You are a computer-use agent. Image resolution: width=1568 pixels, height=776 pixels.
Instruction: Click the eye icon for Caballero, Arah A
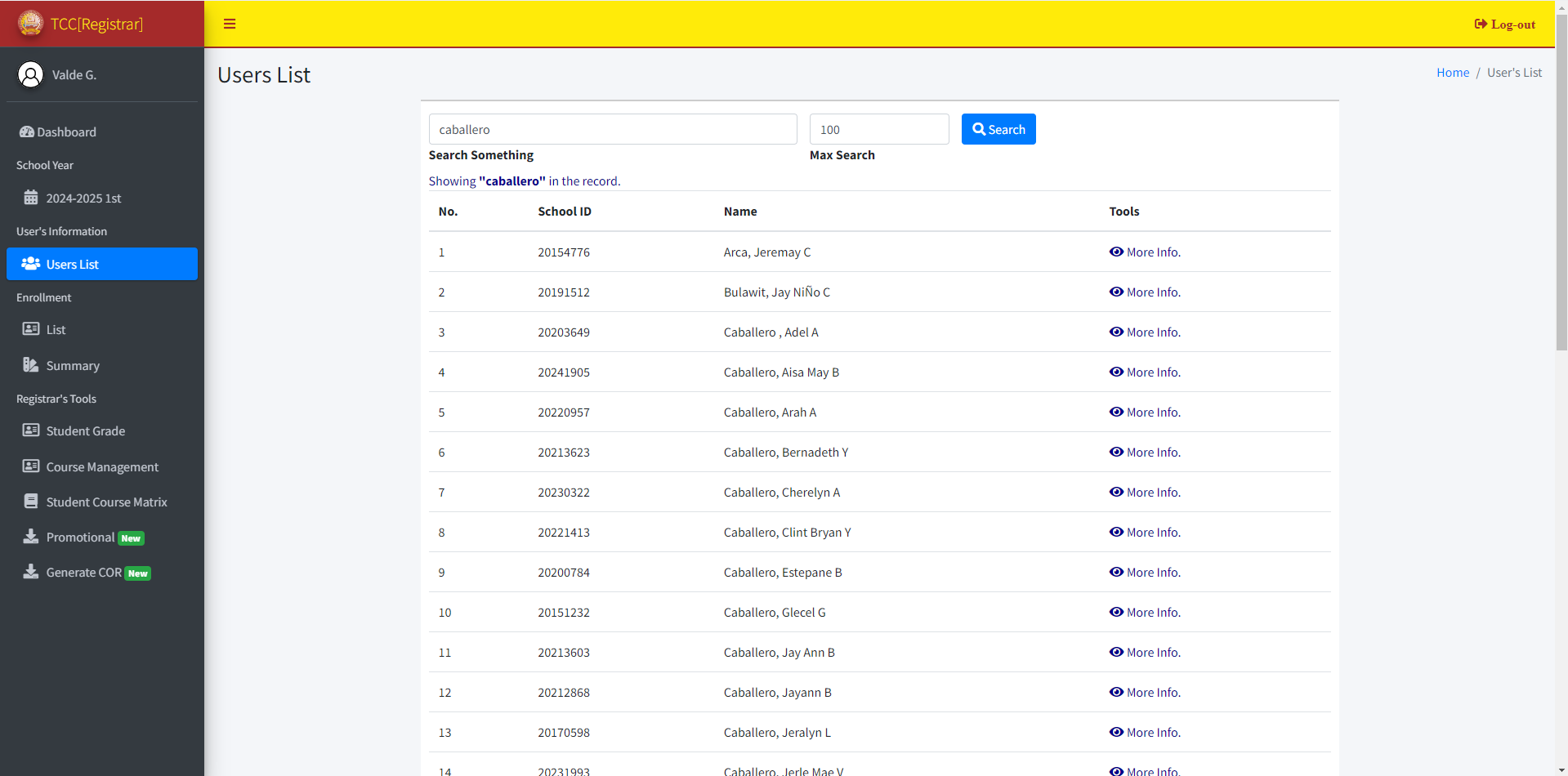1116,412
